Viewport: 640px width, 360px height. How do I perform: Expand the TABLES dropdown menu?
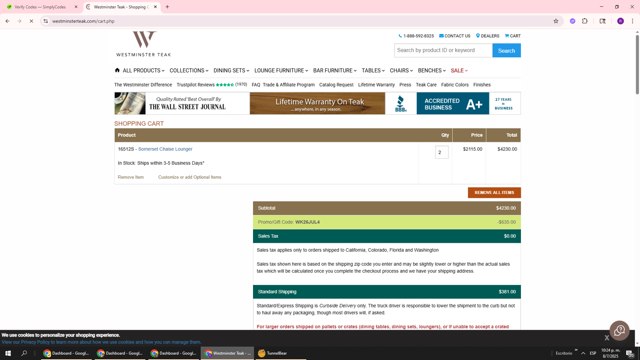pyautogui.click(x=373, y=71)
